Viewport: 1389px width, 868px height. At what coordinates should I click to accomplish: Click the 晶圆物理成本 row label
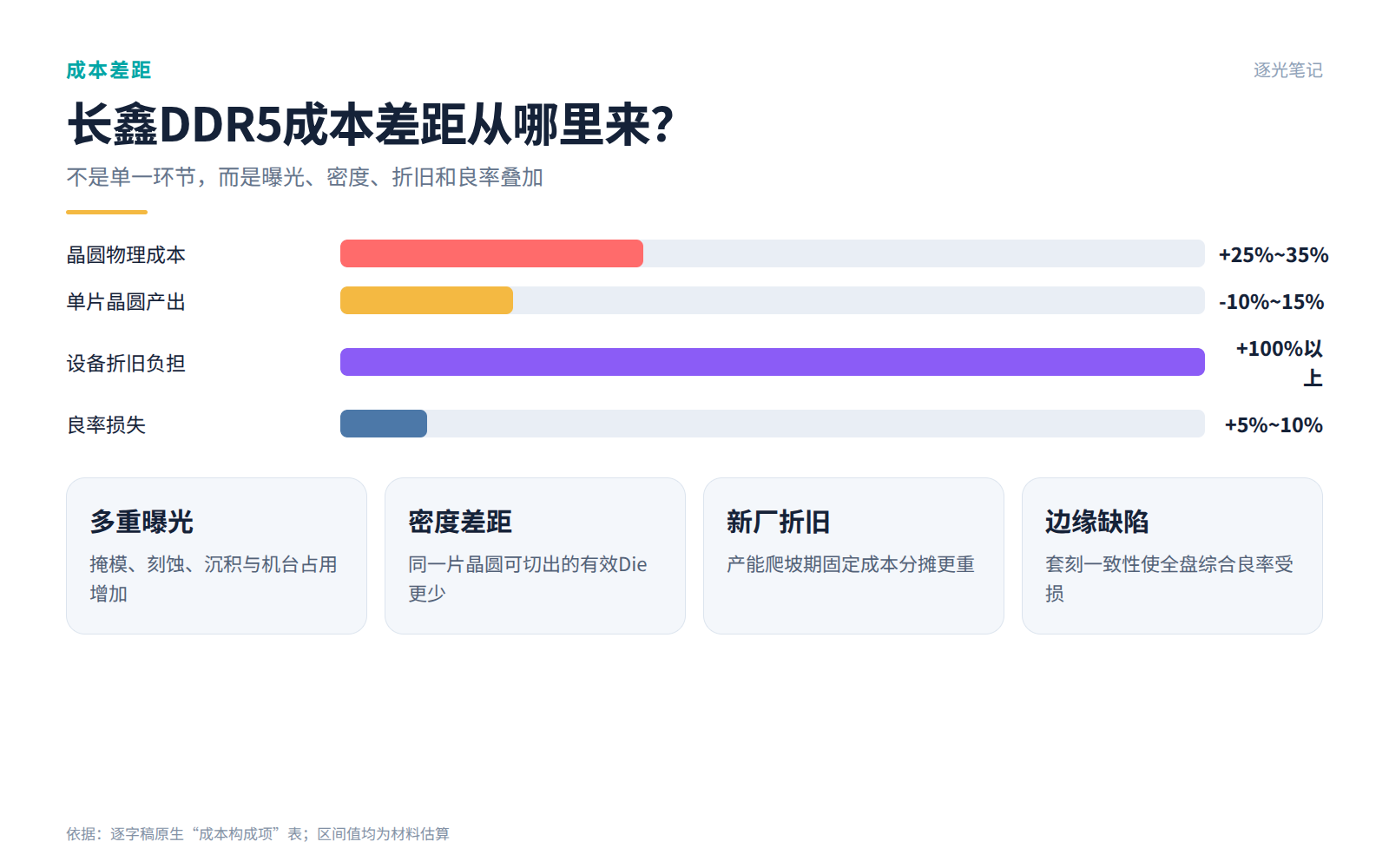[x=126, y=255]
